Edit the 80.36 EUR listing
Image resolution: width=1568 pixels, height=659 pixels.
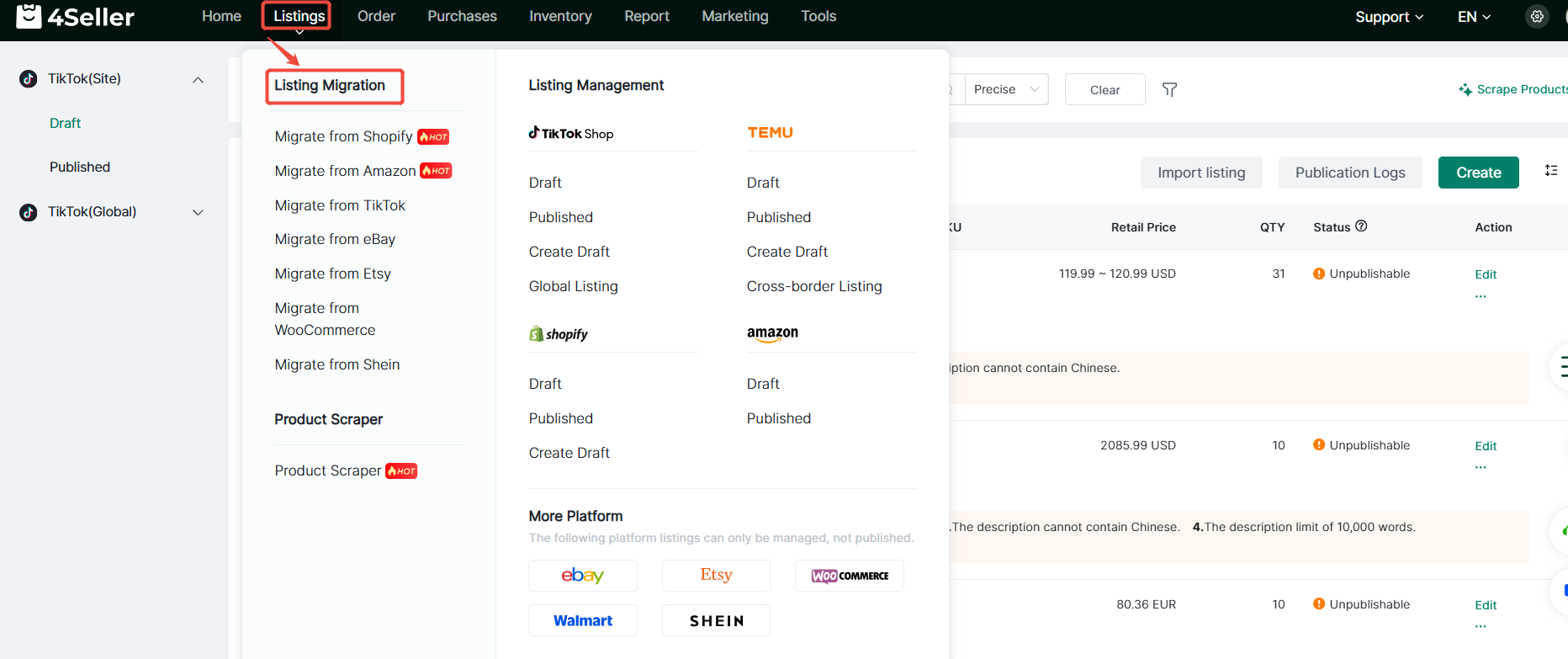pos(1486,605)
